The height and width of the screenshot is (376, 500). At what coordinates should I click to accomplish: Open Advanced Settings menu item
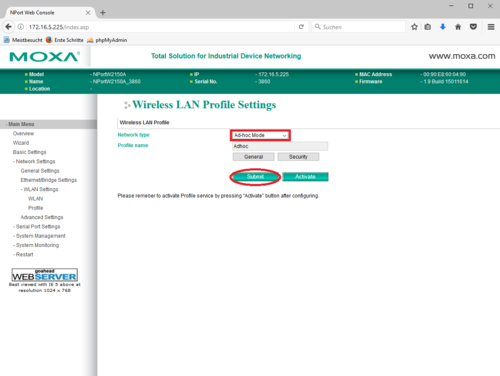coord(42,217)
